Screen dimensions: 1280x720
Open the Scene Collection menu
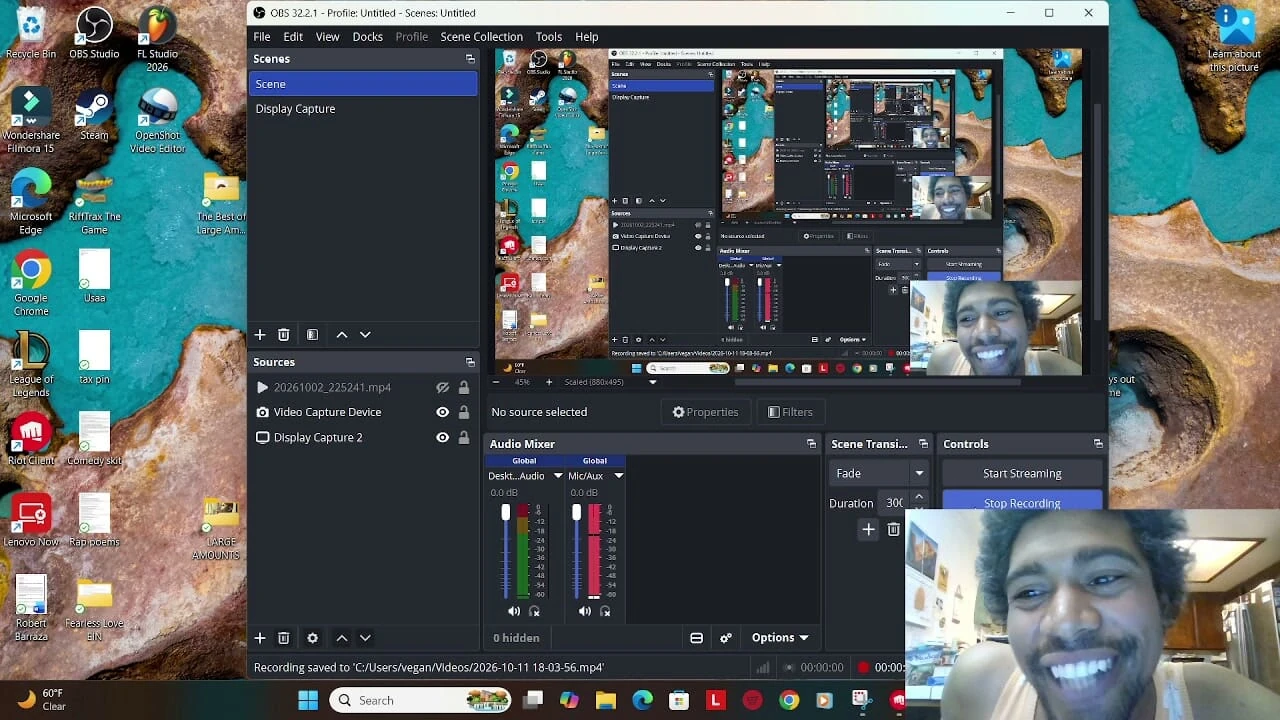coord(481,36)
